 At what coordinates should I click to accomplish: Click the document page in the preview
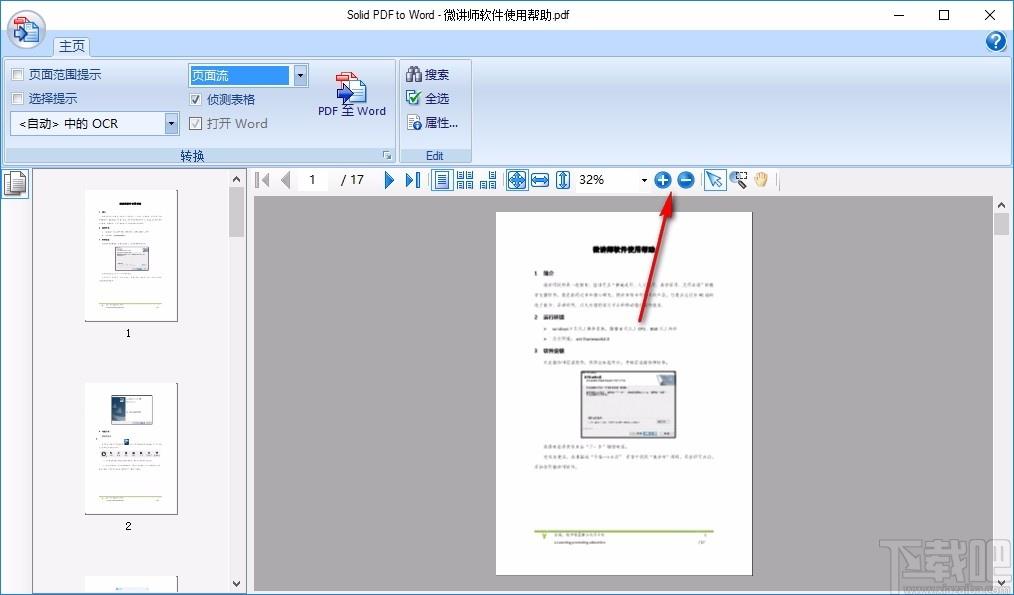point(624,393)
